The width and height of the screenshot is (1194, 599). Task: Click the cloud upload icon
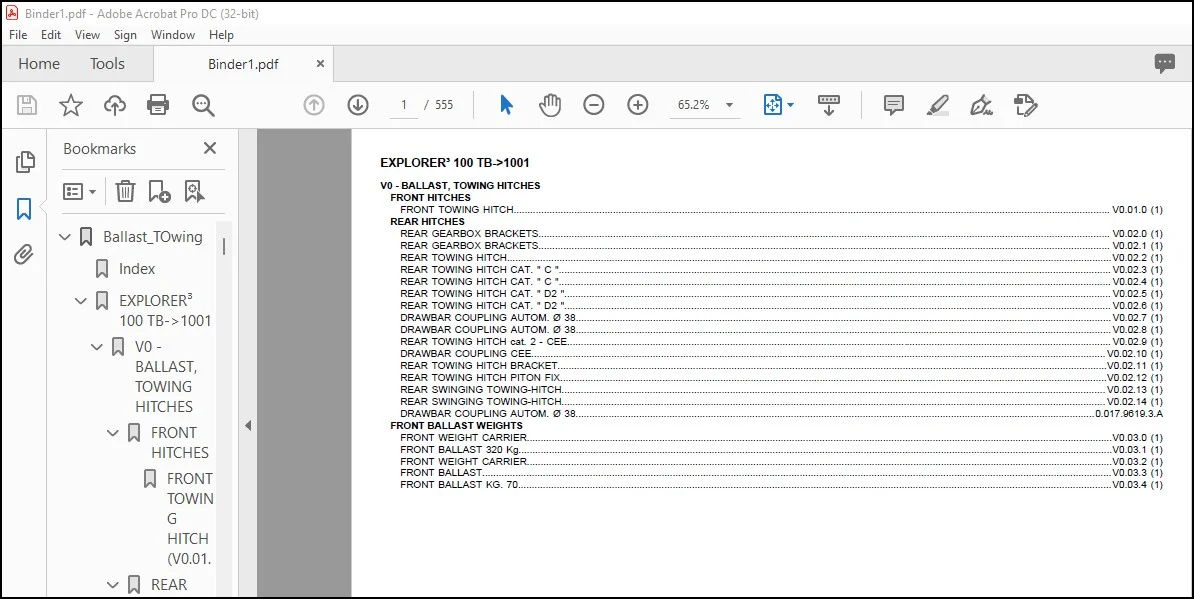tap(115, 105)
